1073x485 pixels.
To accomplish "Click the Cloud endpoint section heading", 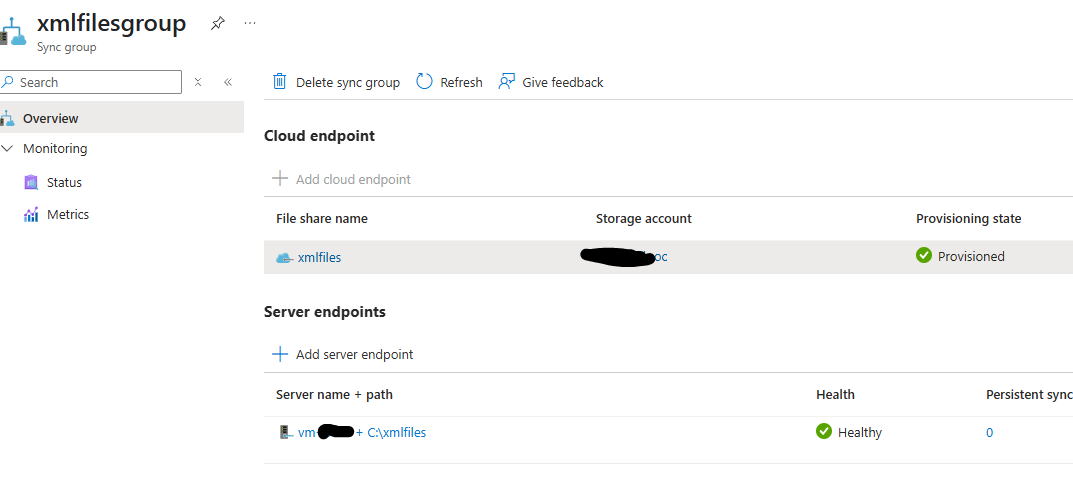I will pyautogui.click(x=320, y=136).
